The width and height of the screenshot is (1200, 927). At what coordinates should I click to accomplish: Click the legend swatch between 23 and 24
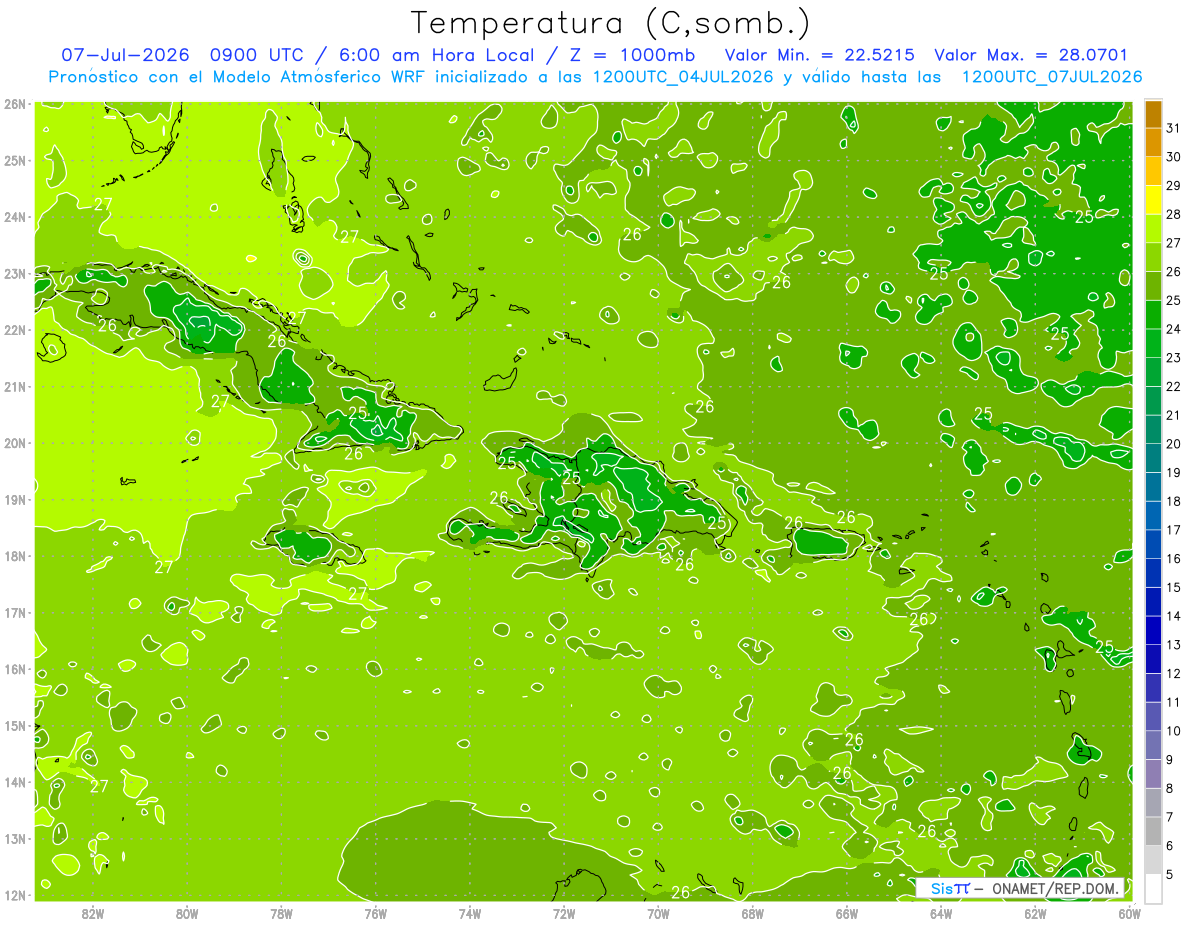(x=1153, y=344)
